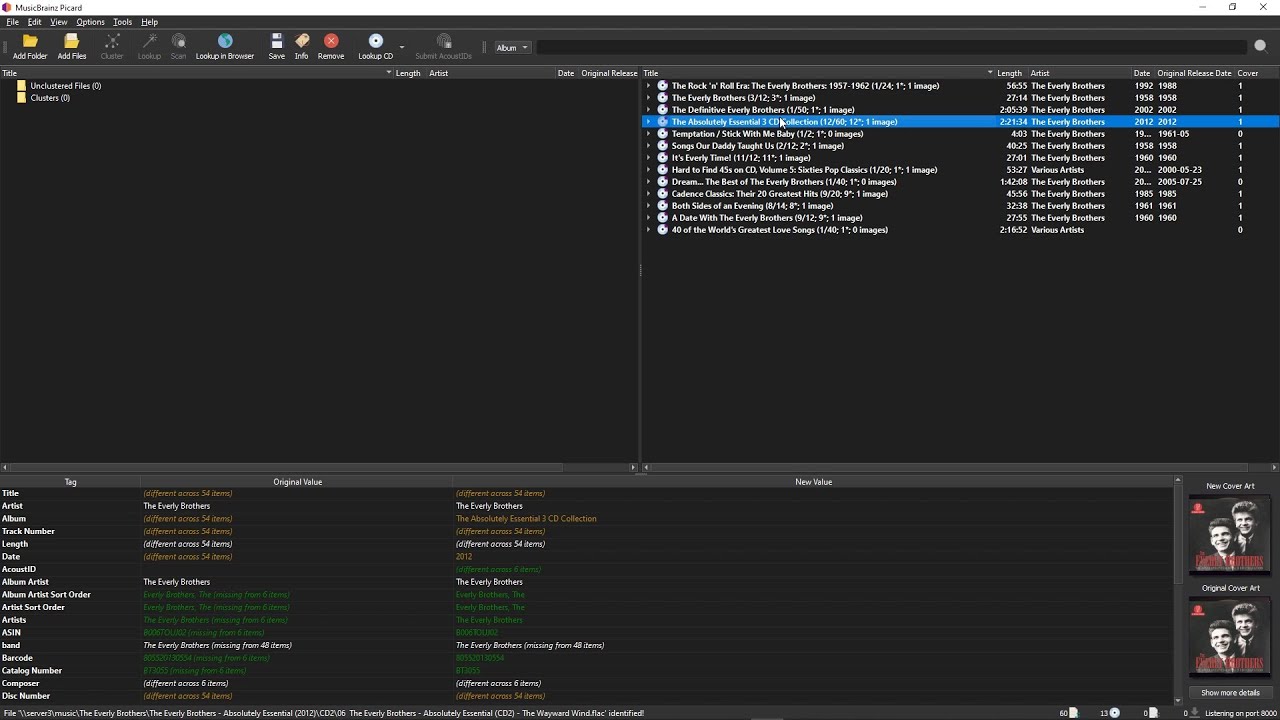Image resolution: width=1280 pixels, height=720 pixels.
Task: Click disc icon of Both Sides of an Evening
Action: [662, 206]
